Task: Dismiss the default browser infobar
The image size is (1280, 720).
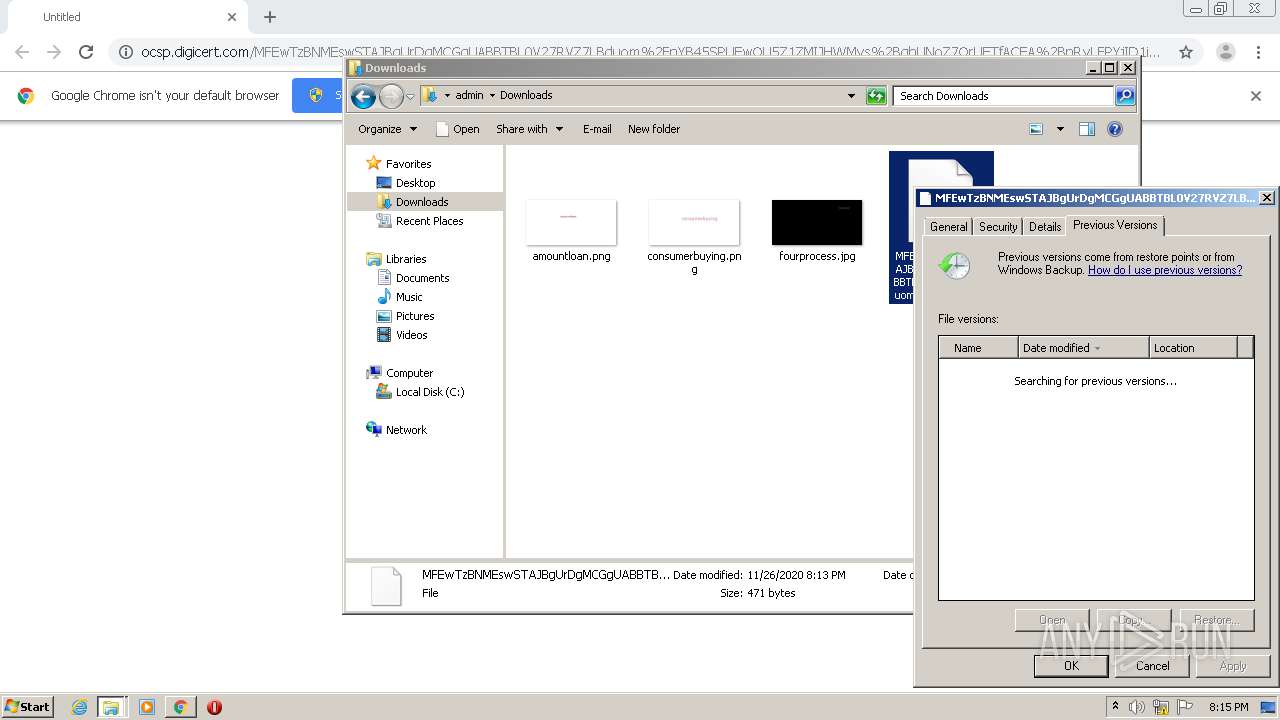Action: [x=1256, y=96]
